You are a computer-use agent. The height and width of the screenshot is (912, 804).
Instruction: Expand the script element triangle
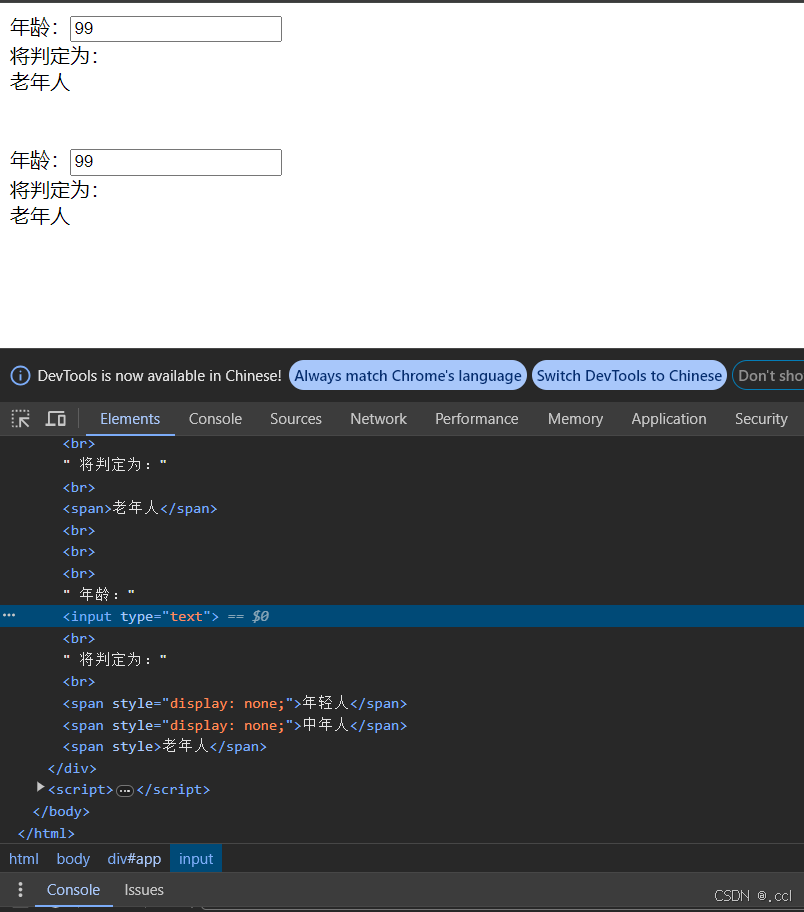tap(40, 787)
